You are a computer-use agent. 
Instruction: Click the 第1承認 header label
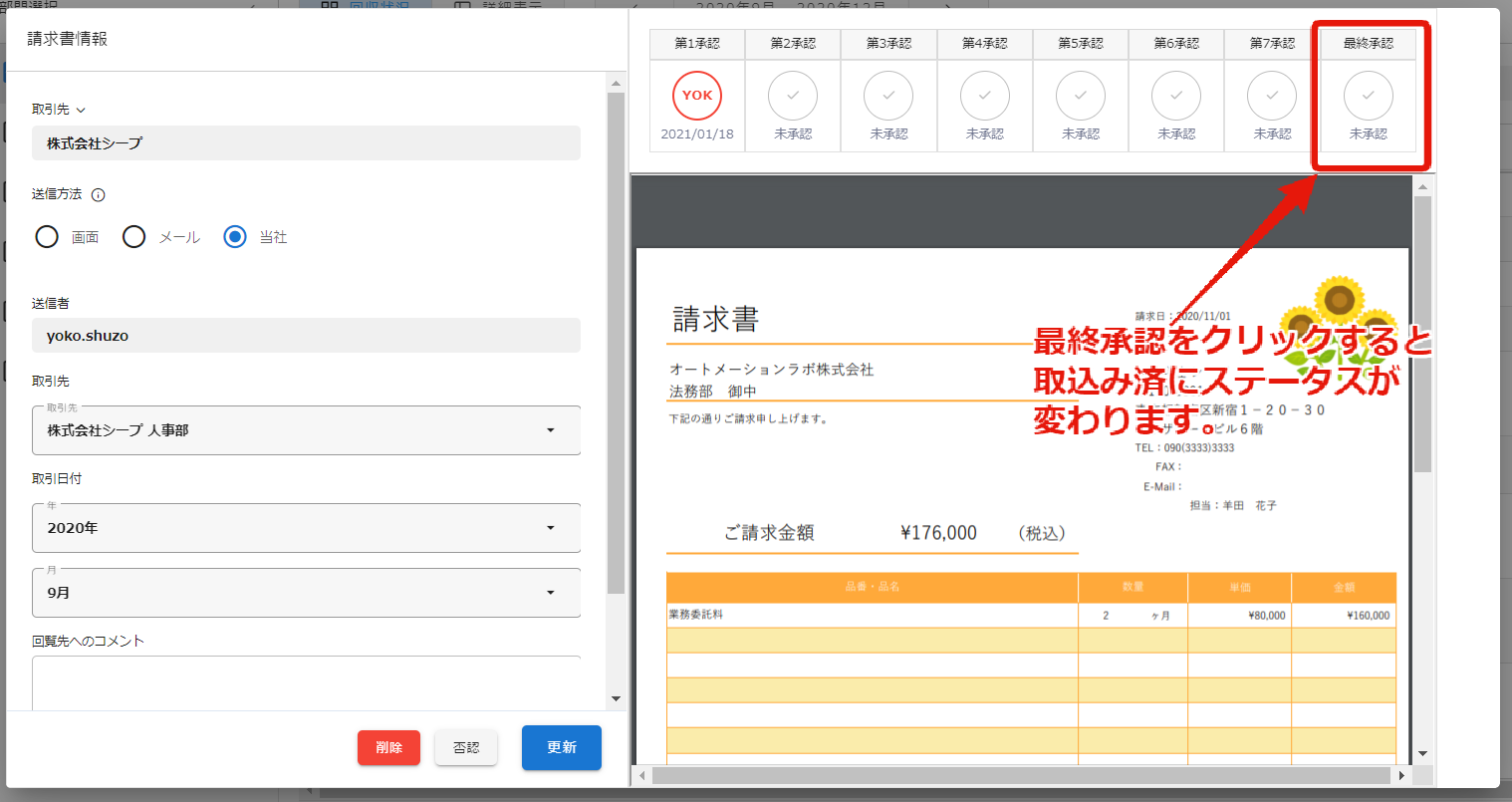pyautogui.click(x=697, y=44)
